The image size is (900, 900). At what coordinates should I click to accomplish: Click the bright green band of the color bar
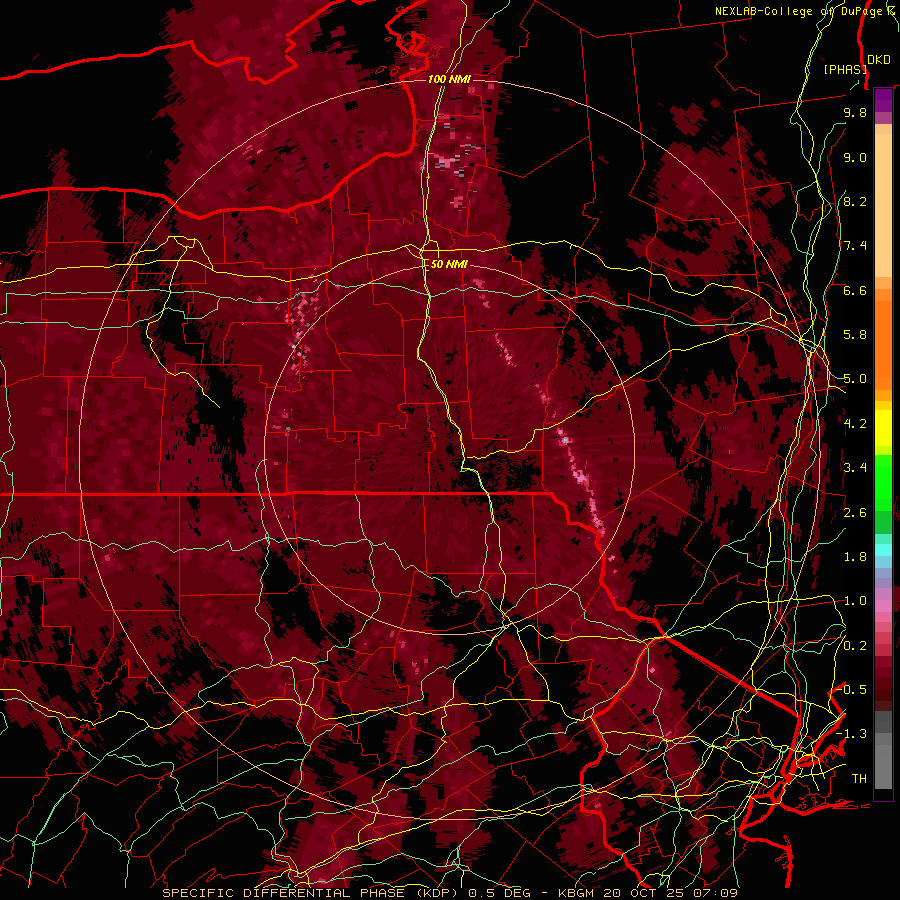(883, 482)
